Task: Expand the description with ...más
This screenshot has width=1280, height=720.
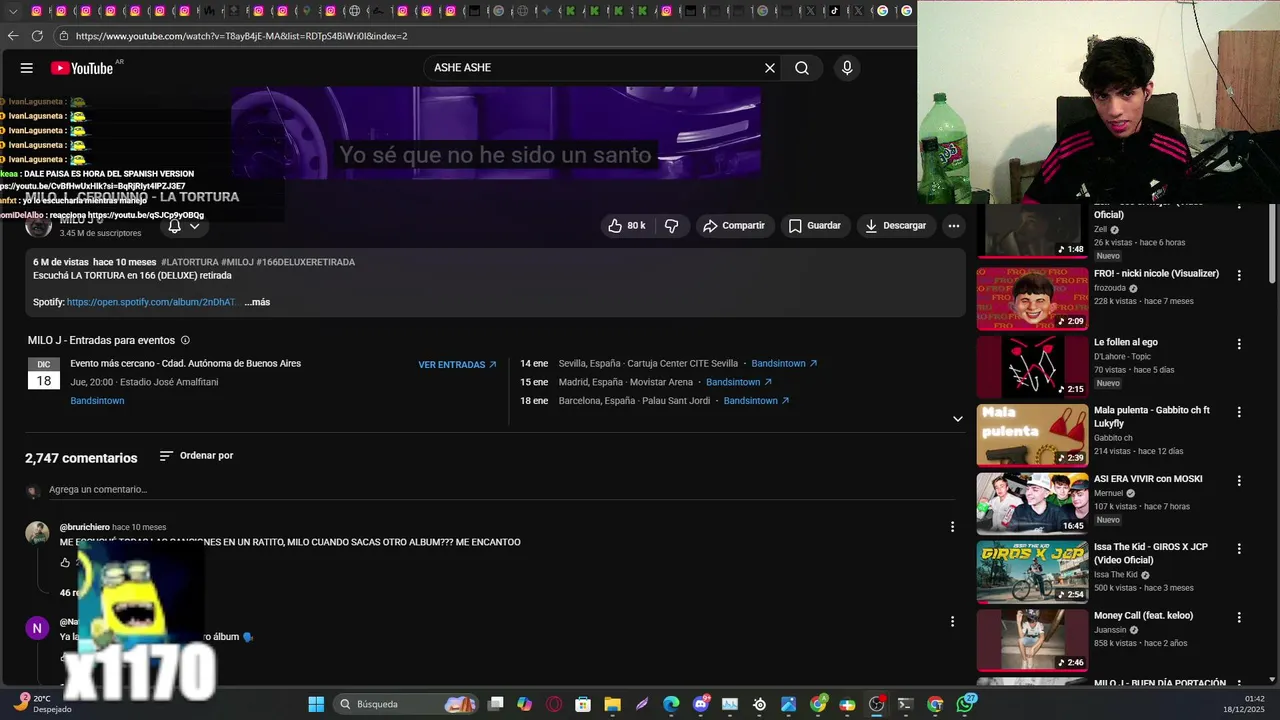Action: click(x=257, y=302)
